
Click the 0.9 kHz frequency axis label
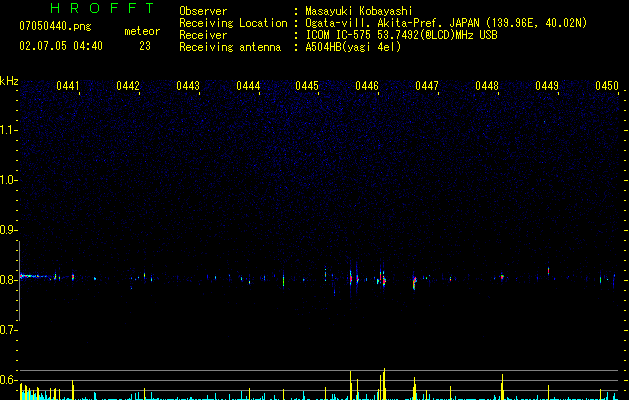coord(8,230)
